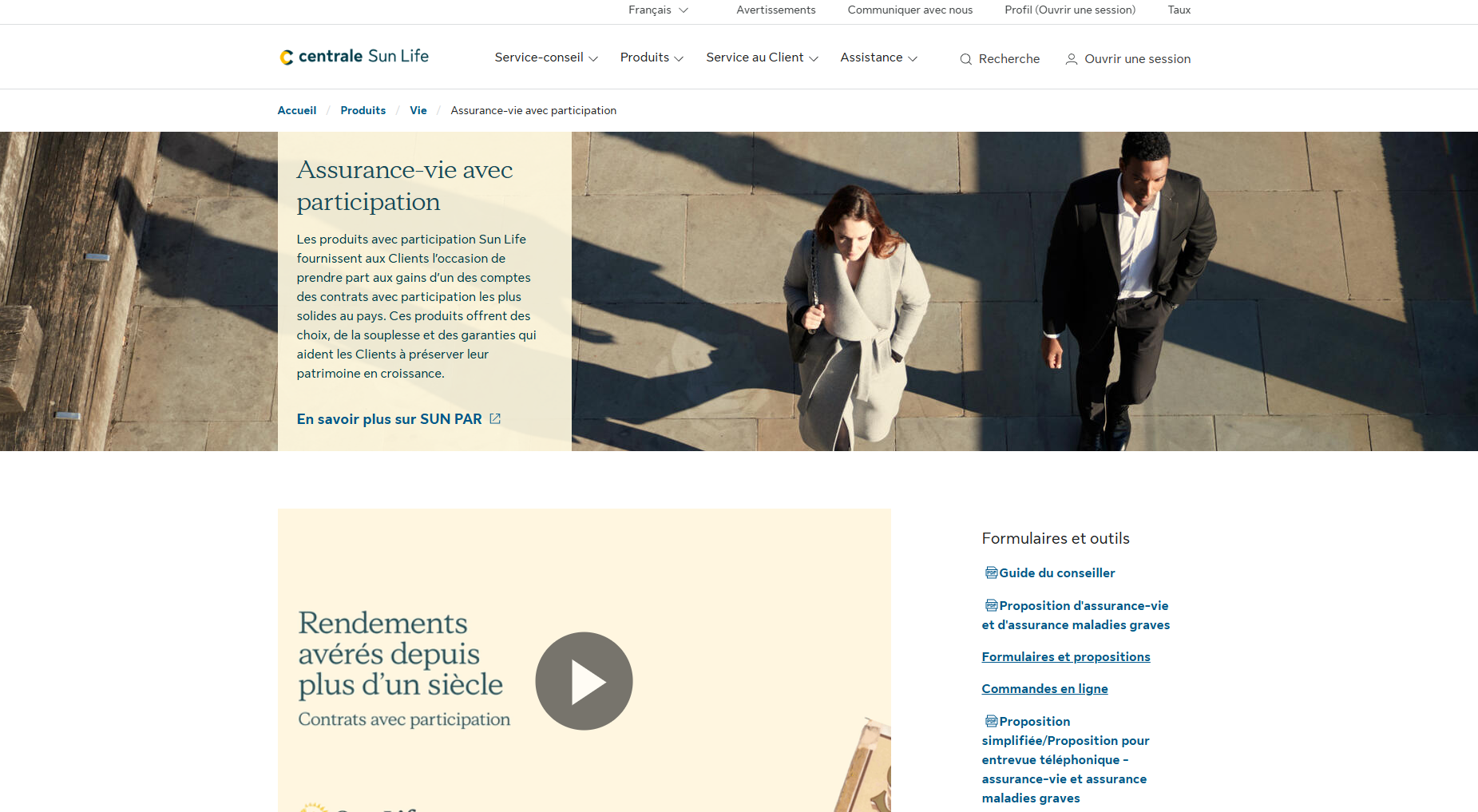1478x812 pixels.
Task: Click the external link icon beside SUN PAR
Action: [x=495, y=419]
